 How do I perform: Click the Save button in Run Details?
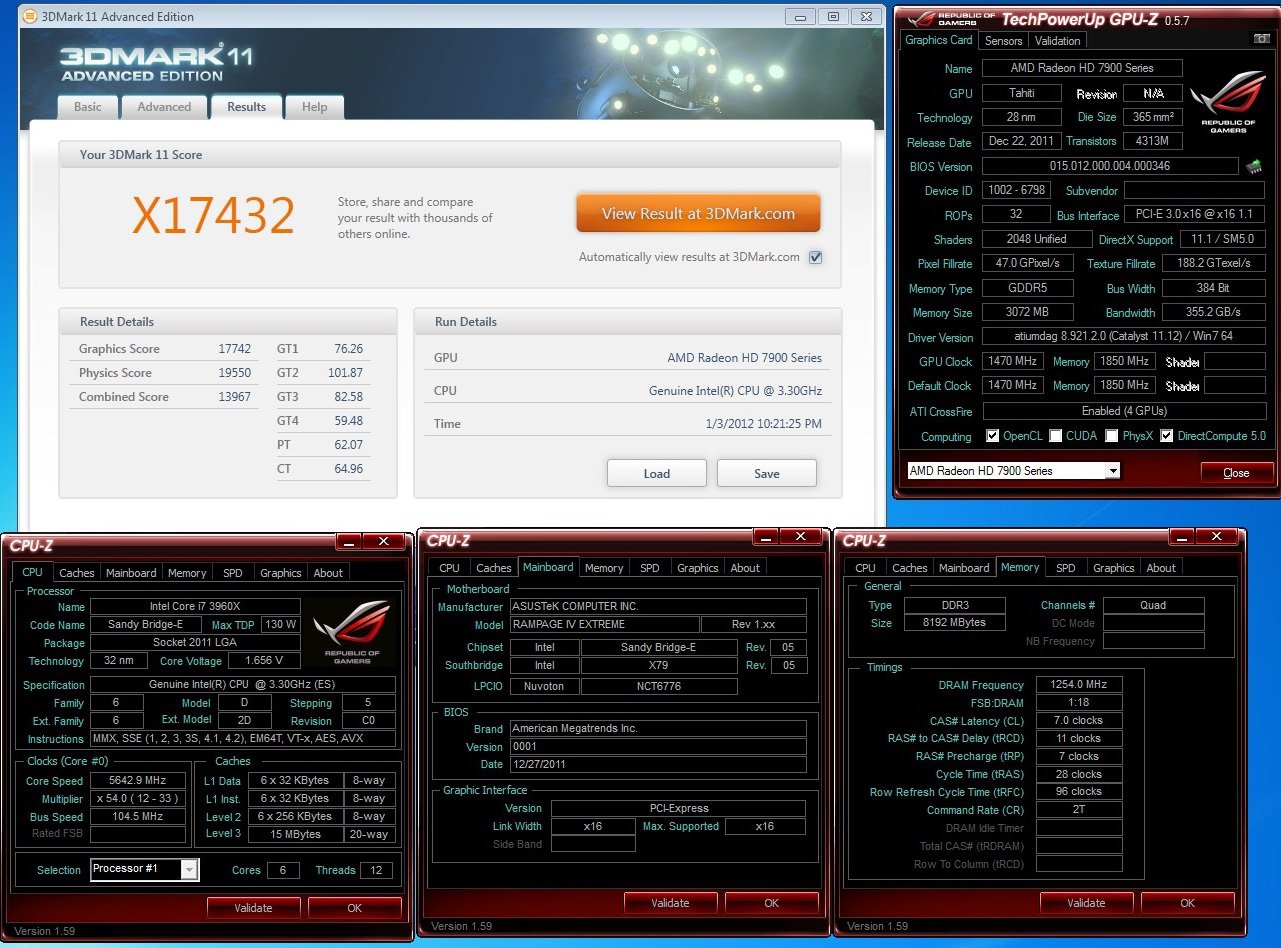(x=766, y=473)
